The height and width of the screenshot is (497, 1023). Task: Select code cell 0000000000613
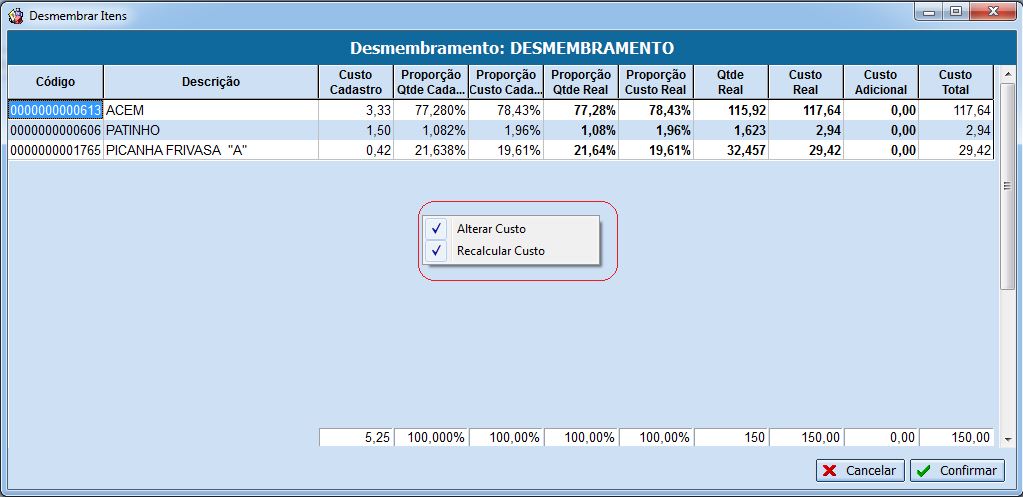pyautogui.click(x=55, y=110)
